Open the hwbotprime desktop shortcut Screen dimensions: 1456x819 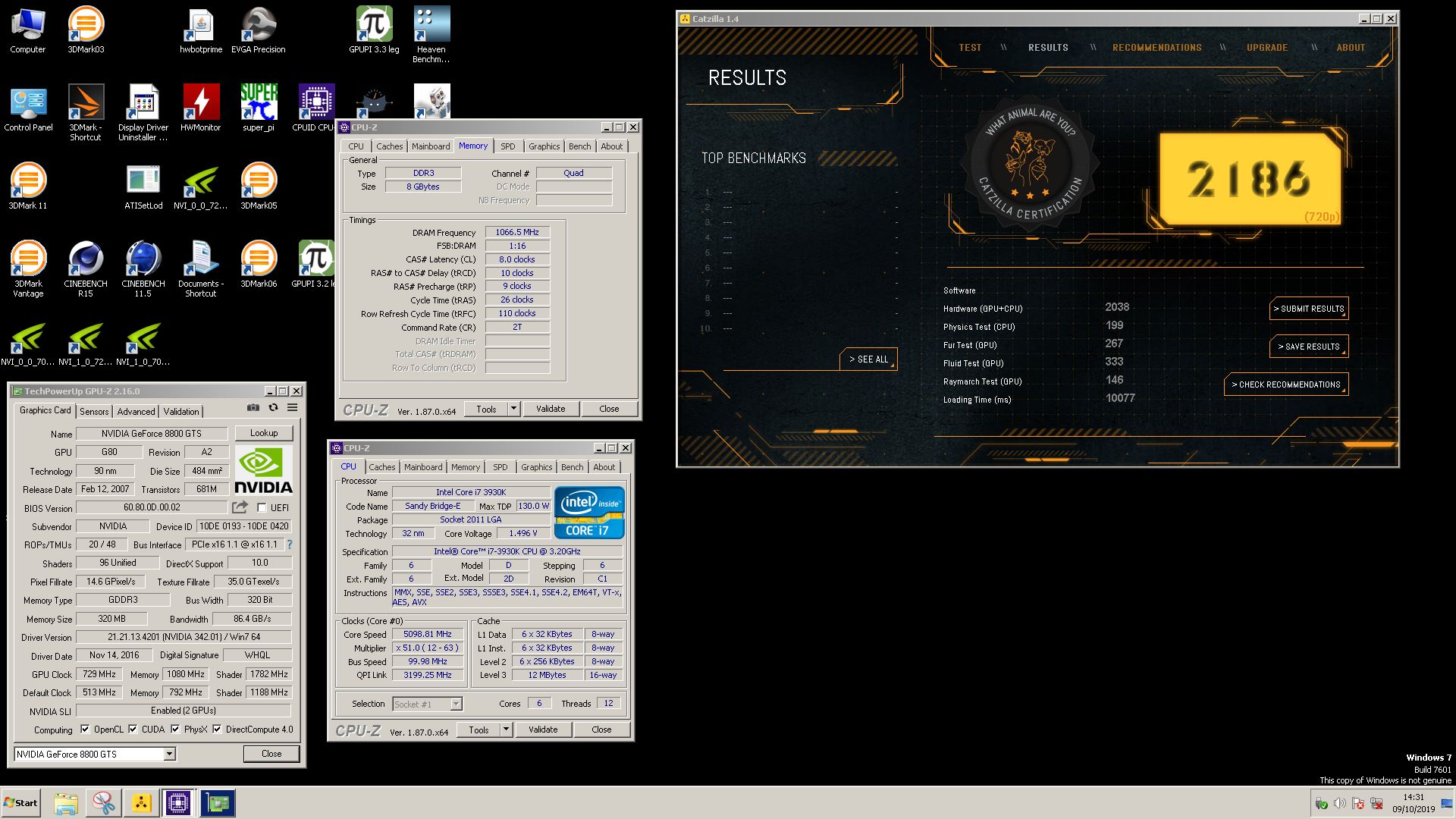[x=201, y=30]
